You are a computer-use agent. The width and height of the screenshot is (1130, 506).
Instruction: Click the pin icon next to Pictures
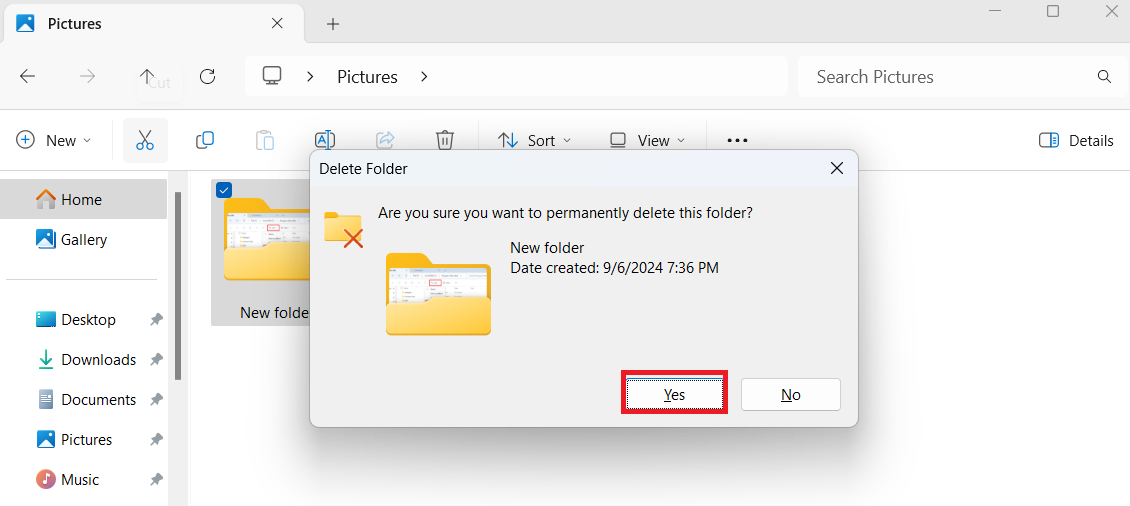pyautogui.click(x=156, y=440)
